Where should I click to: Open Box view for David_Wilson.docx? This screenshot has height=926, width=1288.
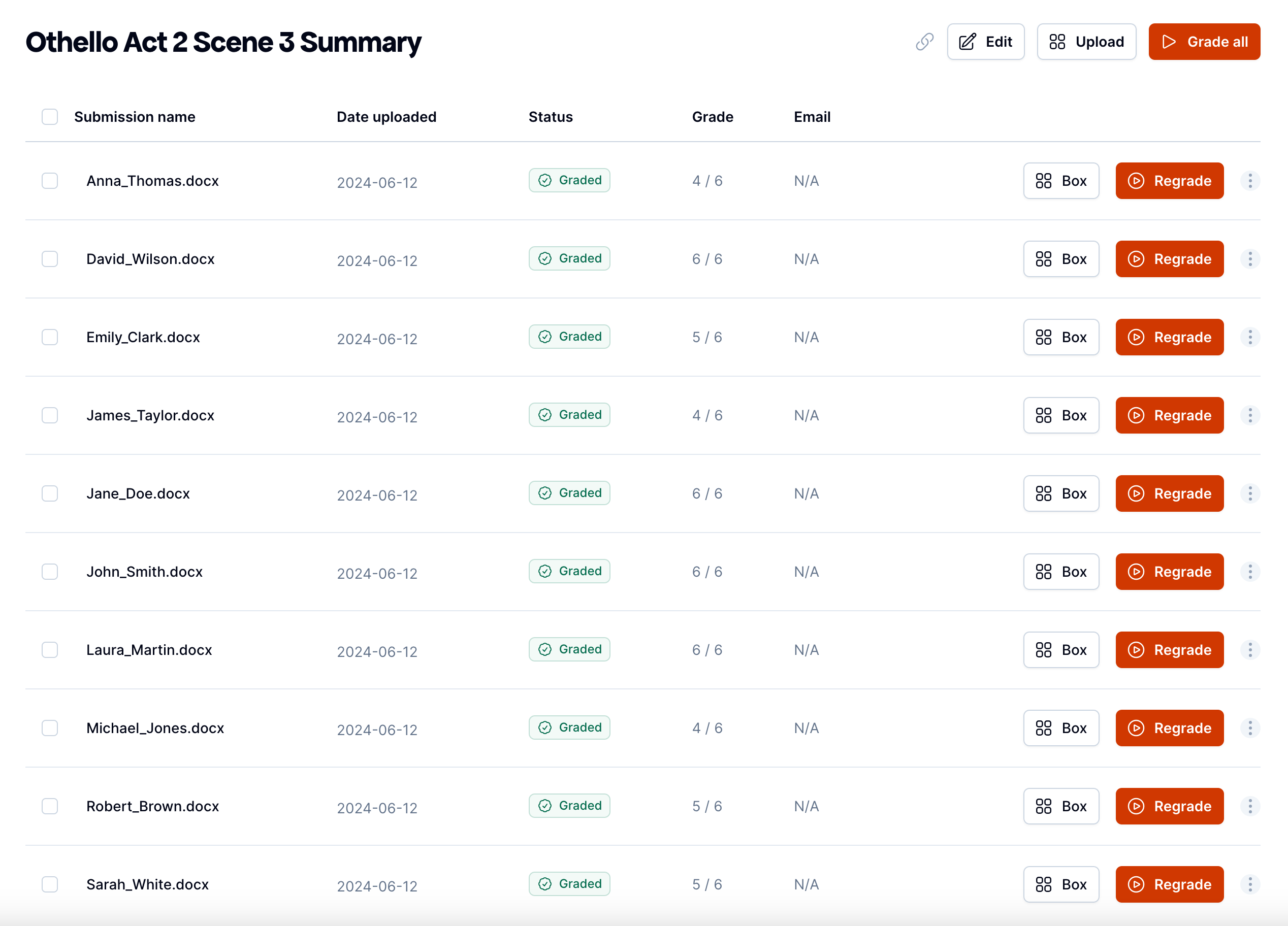1061,259
